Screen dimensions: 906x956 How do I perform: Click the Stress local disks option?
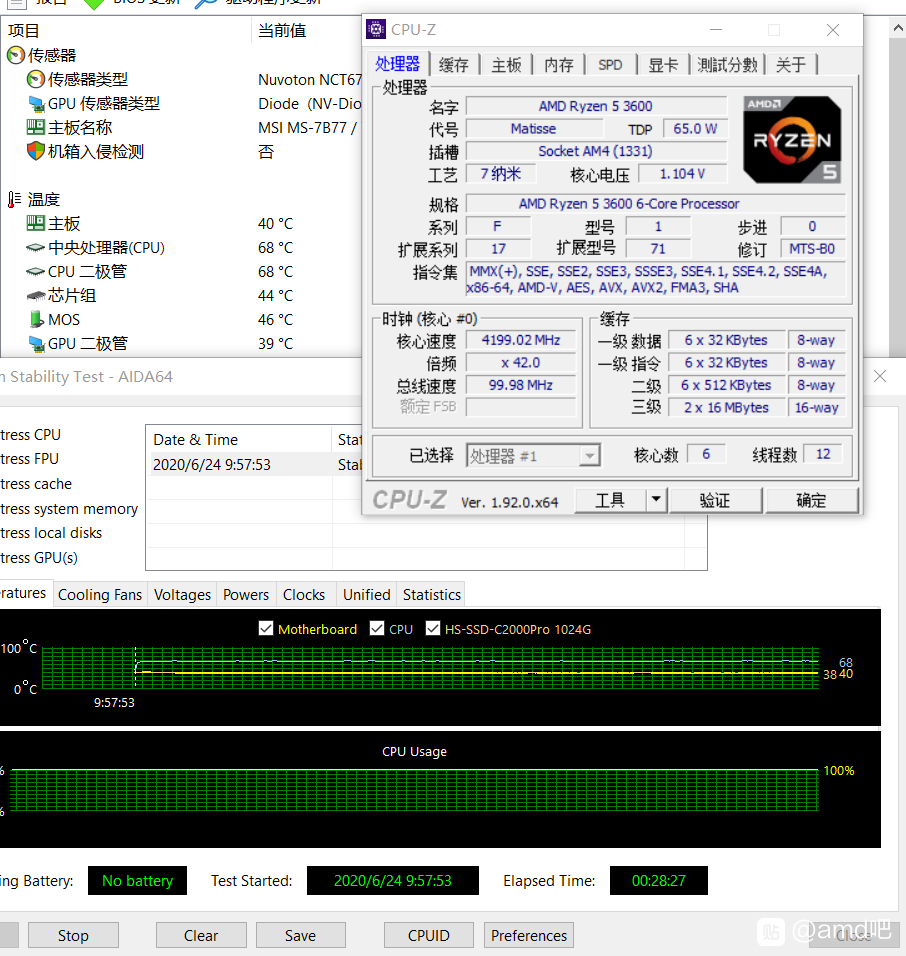click(x=51, y=533)
